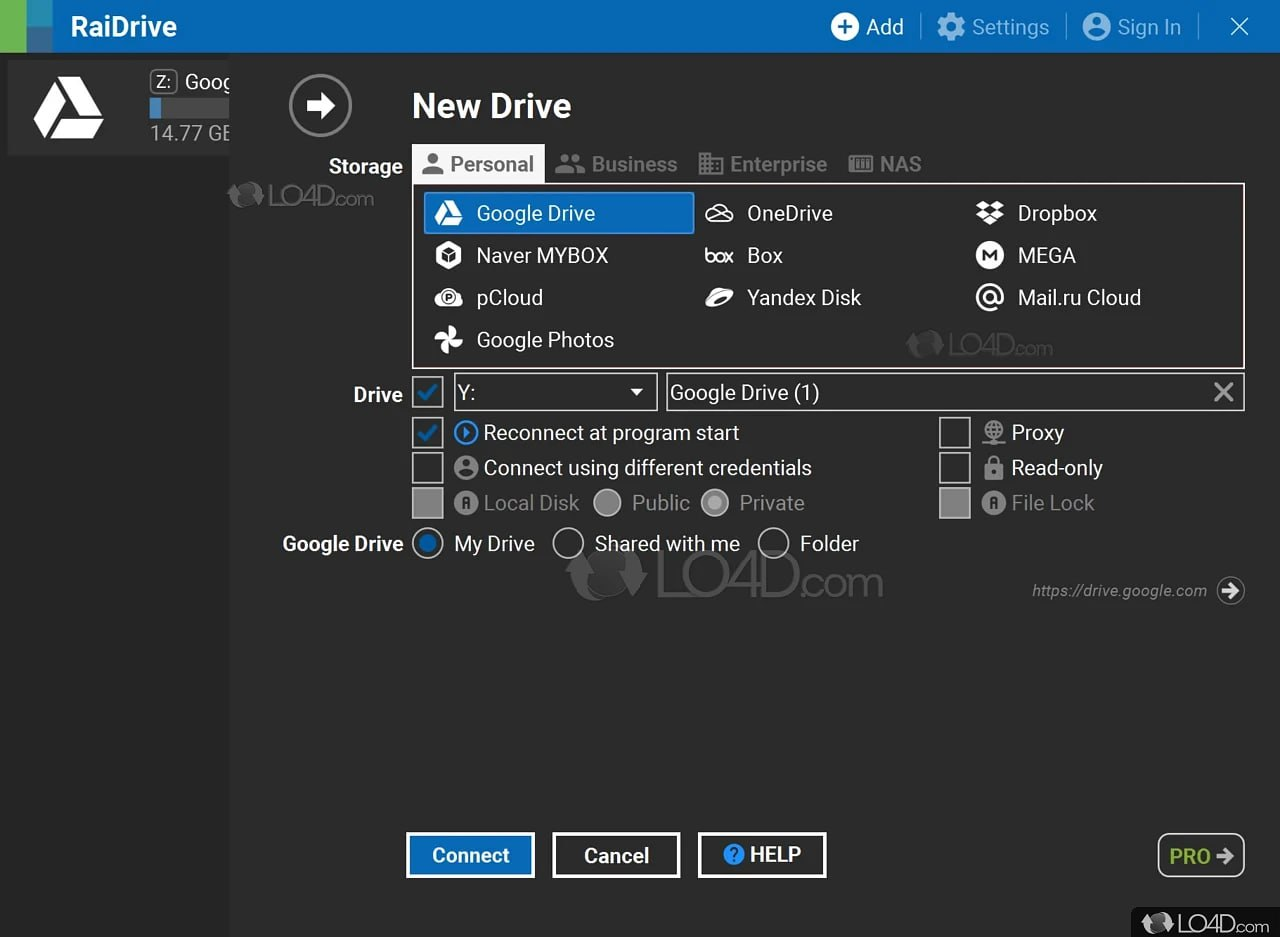
Task: Click the Naver MYBOX storage icon
Action: [448, 256]
